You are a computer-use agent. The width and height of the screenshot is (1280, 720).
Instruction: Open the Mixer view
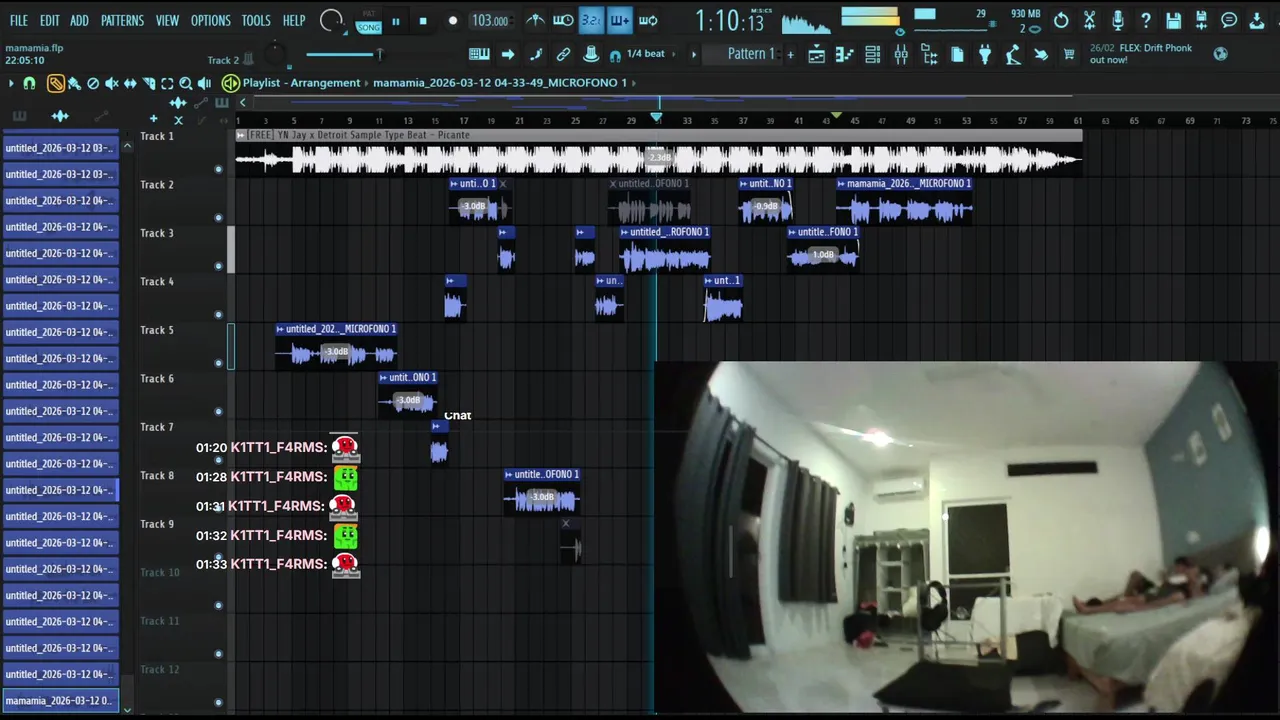901,55
